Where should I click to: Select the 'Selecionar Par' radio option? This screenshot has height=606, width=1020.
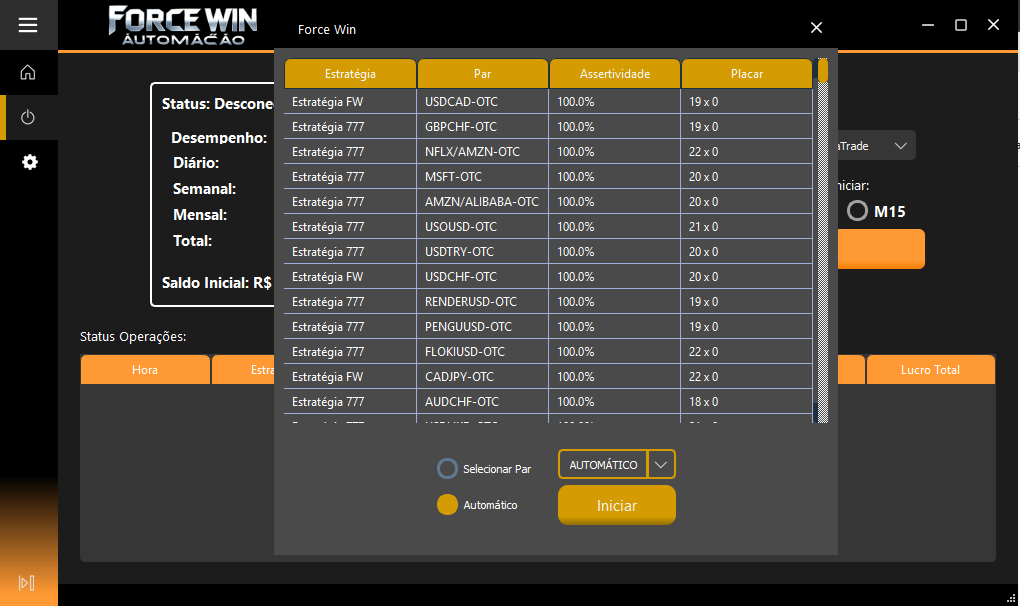pos(447,468)
